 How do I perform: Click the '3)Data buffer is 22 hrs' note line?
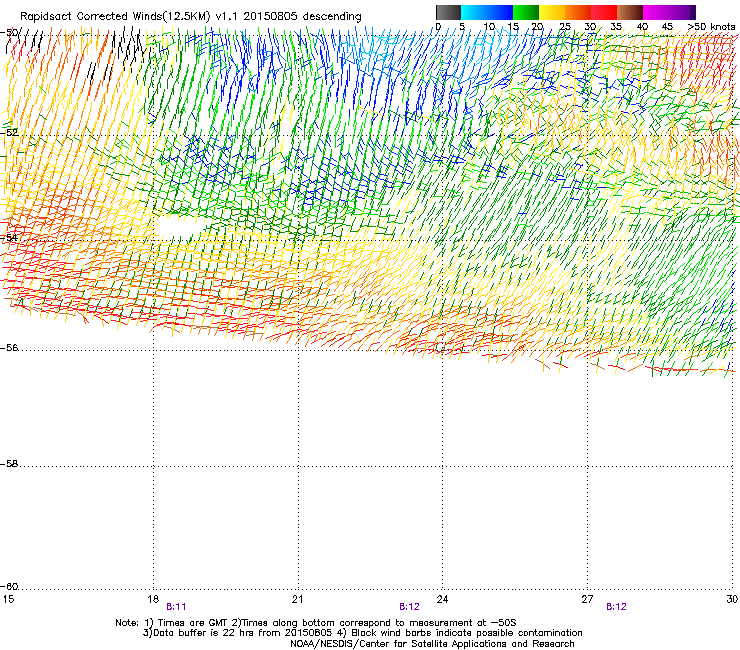tap(362, 633)
